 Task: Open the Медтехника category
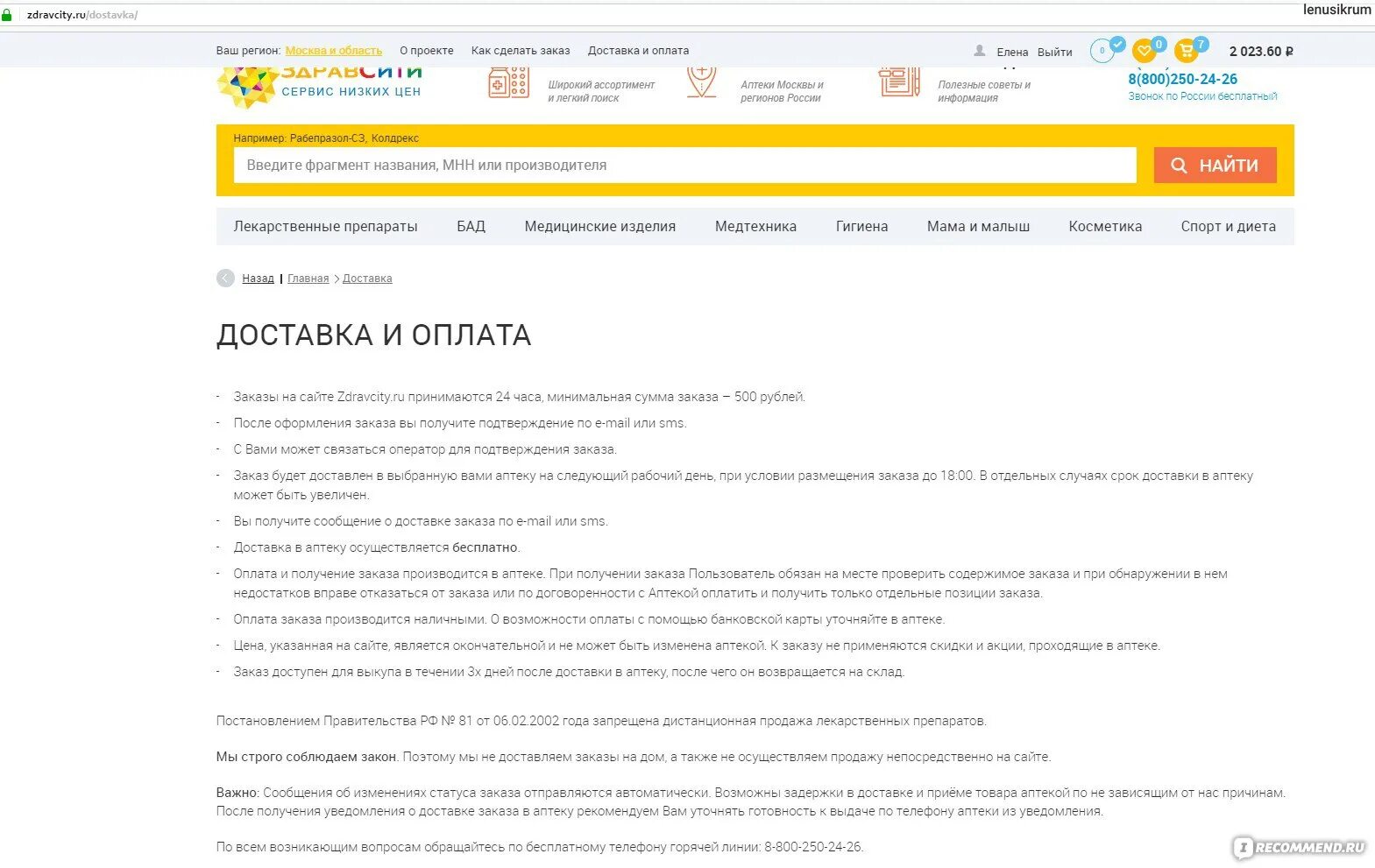coord(755,226)
